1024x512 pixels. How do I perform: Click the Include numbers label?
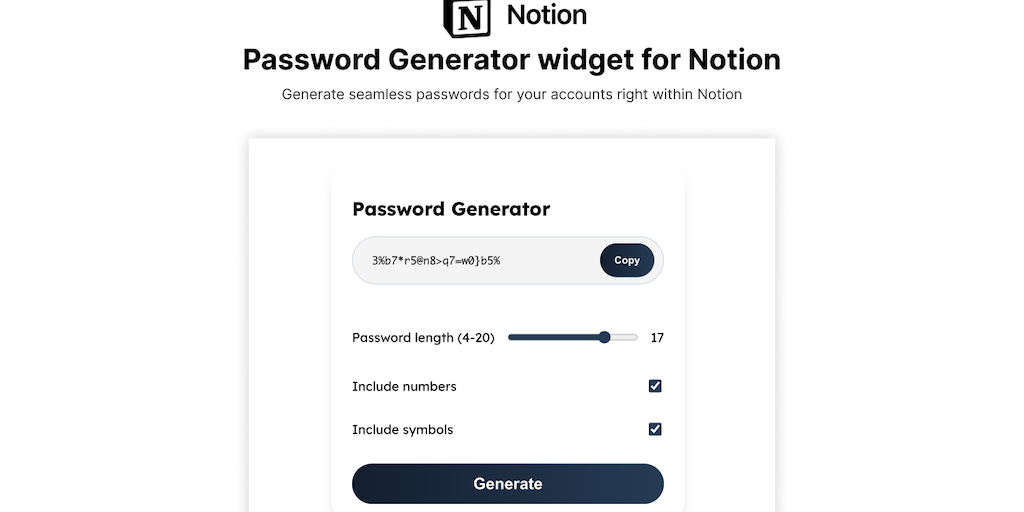[x=404, y=386]
